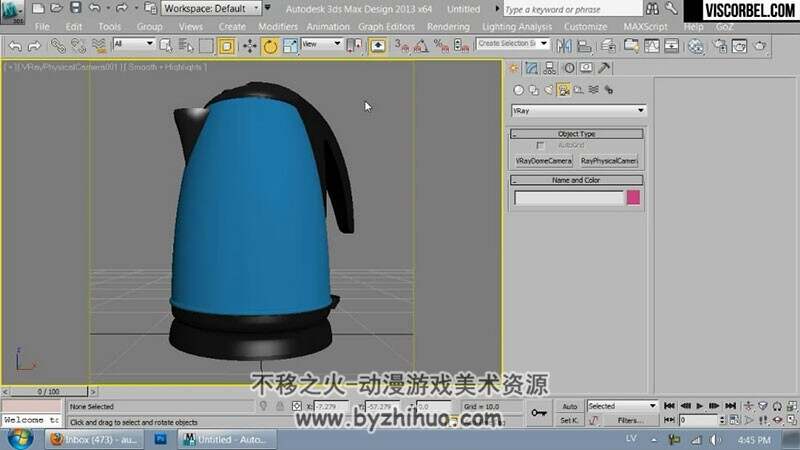The image size is (800, 450).
Task: Select Shapes create category
Action: coord(534,90)
